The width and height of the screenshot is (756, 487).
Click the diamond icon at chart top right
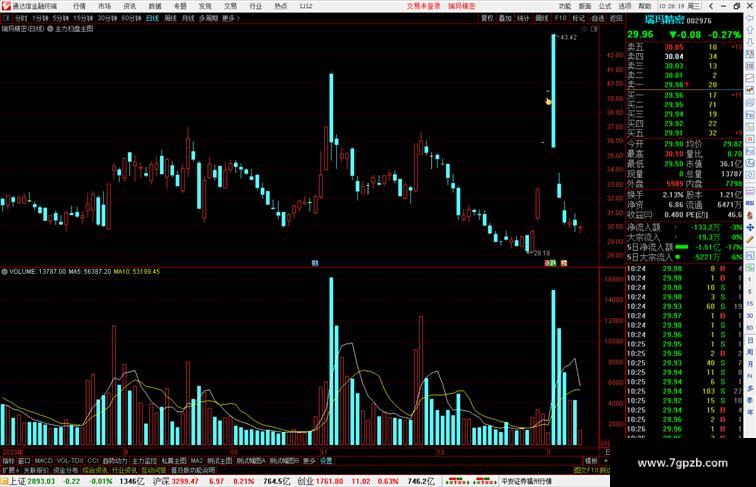click(584, 29)
